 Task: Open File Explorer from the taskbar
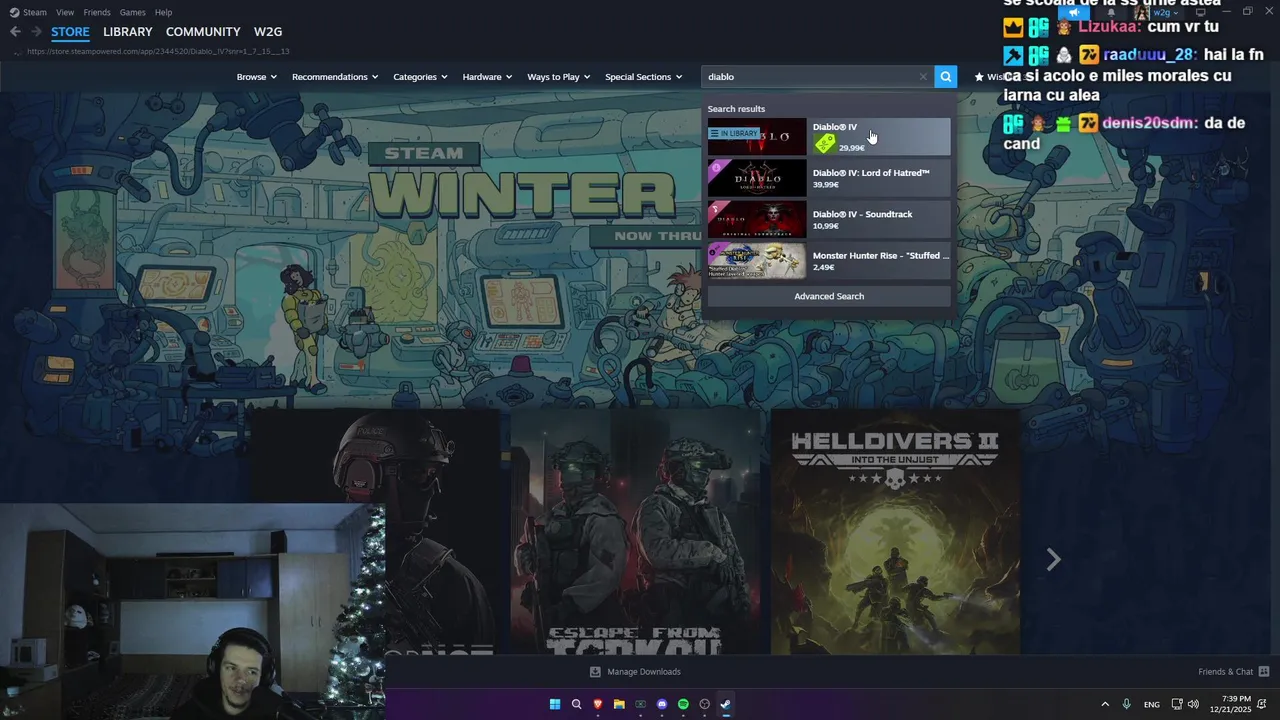point(619,704)
